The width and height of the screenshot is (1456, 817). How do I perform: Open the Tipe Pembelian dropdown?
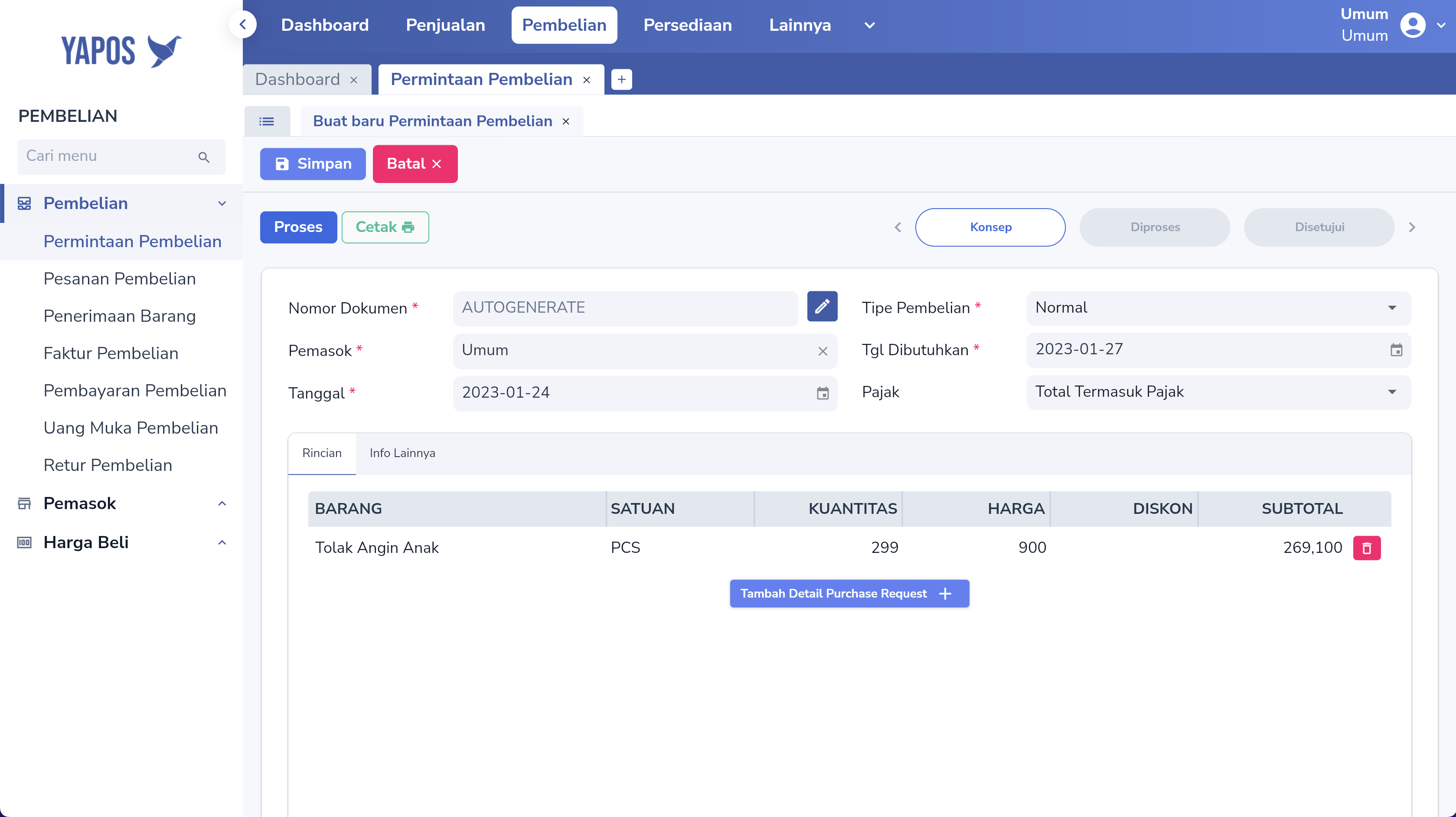(x=1218, y=307)
